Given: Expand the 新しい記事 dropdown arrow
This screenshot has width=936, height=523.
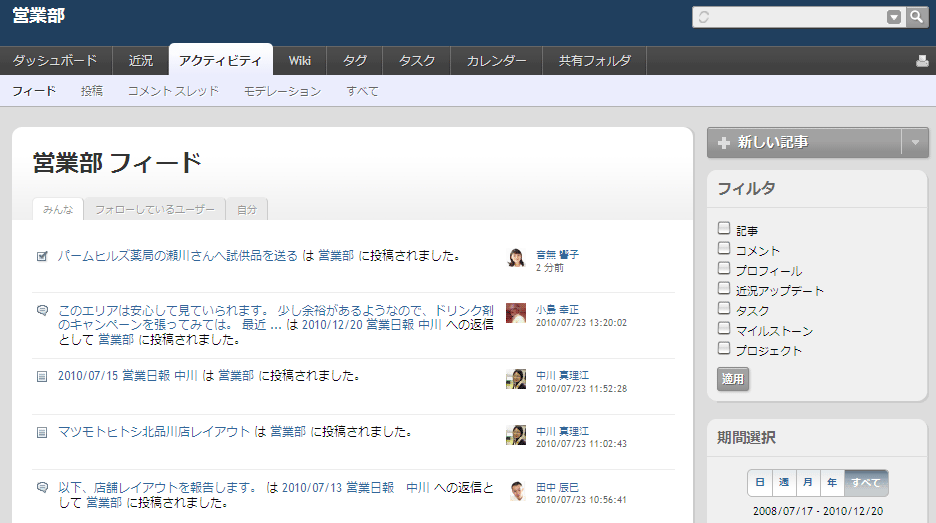Looking at the screenshot, I should (915, 143).
